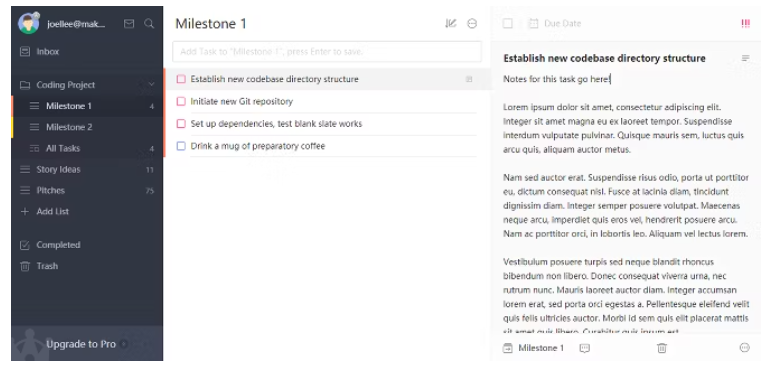This screenshot has height=372, width=775.
Task: Click the calendar icon next to Due Date
Action: pyautogui.click(x=533, y=23)
